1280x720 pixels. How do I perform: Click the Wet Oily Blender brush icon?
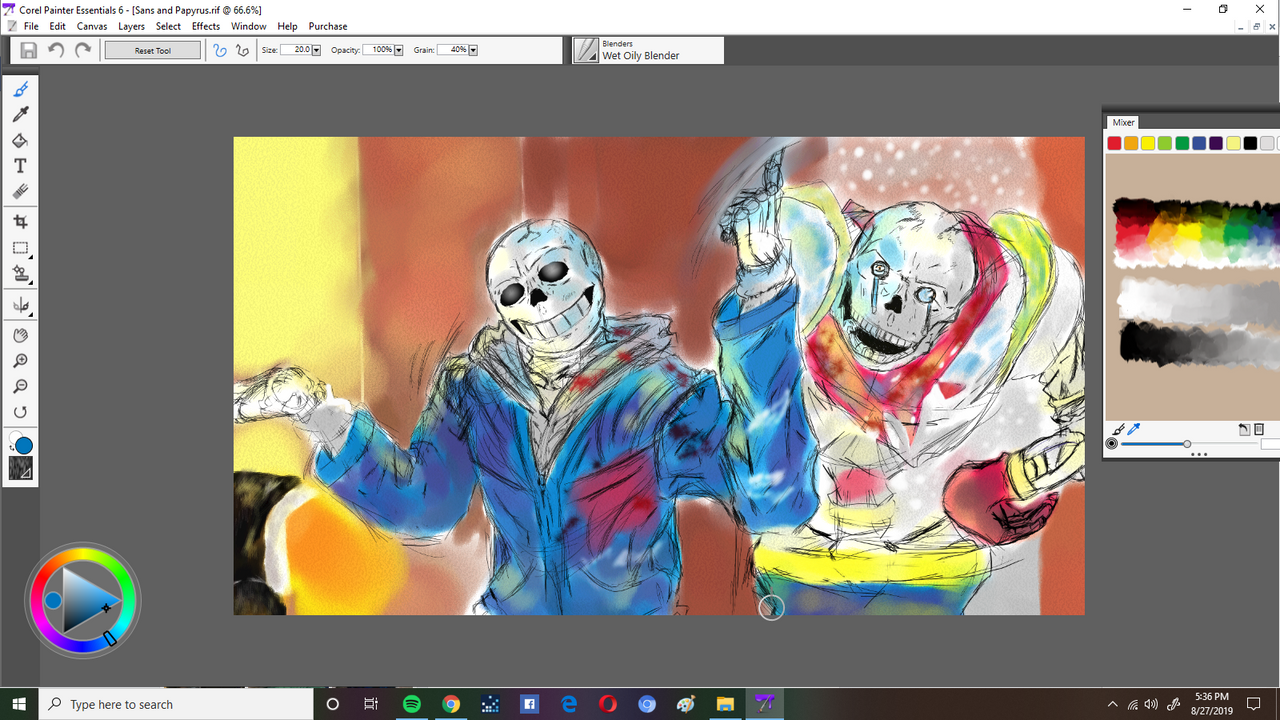coord(586,51)
